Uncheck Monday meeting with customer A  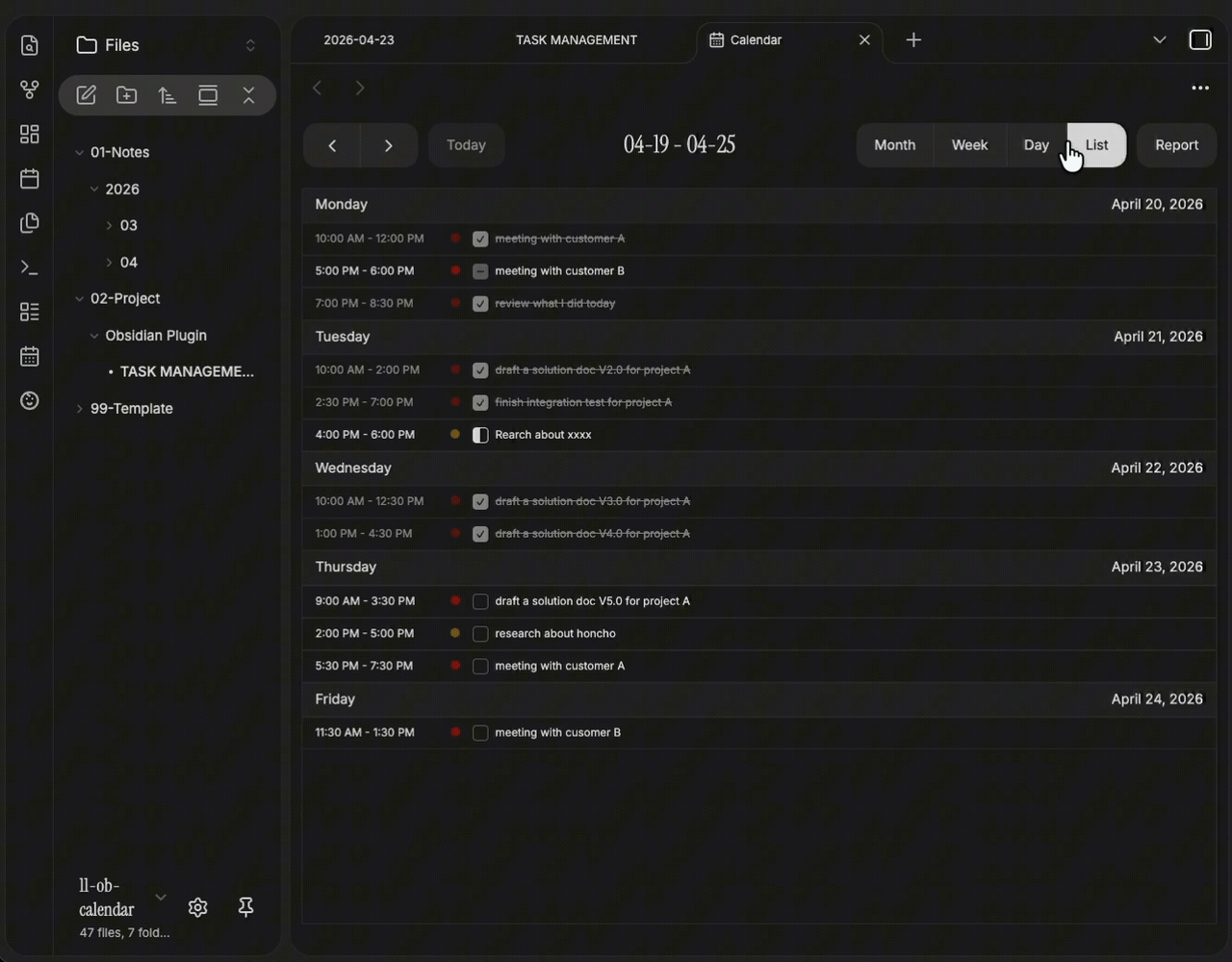(x=480, y=239)
